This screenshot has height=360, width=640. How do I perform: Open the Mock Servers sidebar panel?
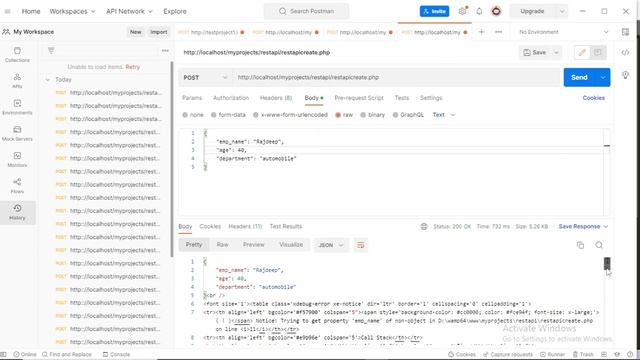[17, 133]
